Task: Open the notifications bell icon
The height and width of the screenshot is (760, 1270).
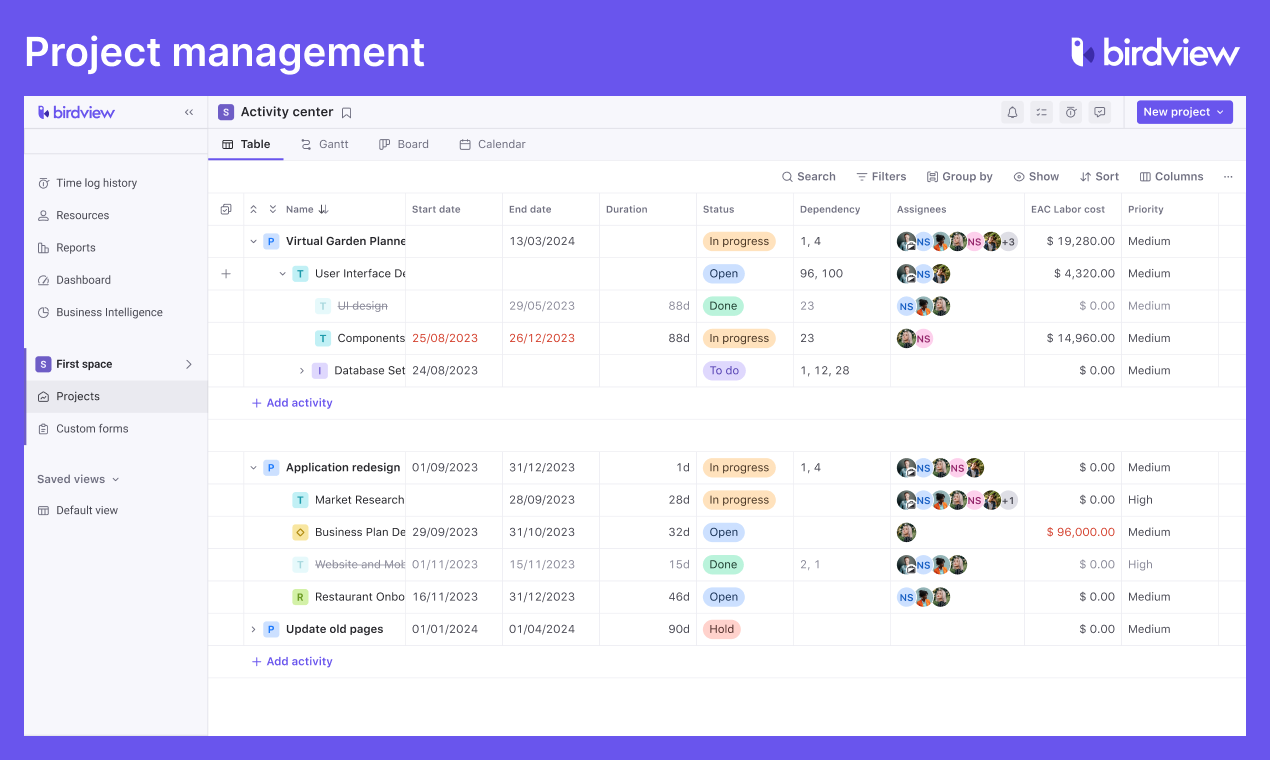Action: [1012, 112]
